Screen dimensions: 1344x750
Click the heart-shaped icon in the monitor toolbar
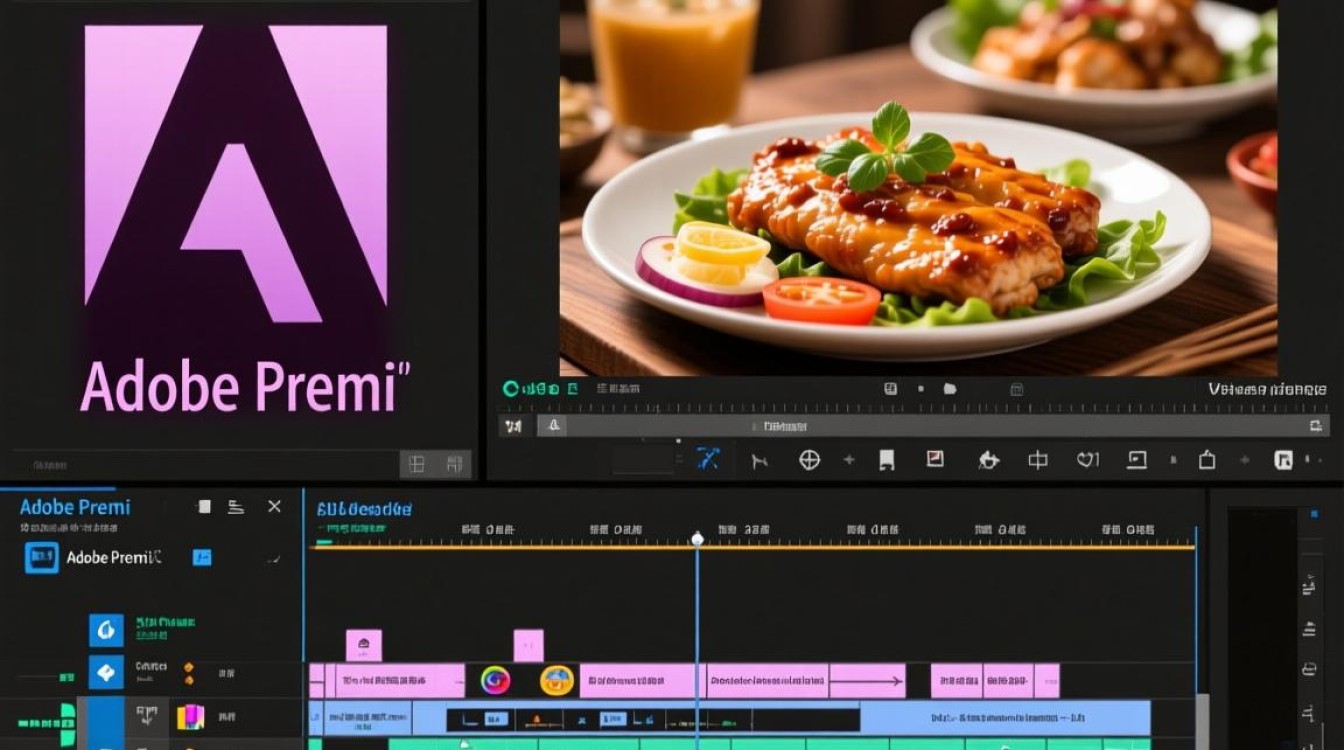[1088, 460]
